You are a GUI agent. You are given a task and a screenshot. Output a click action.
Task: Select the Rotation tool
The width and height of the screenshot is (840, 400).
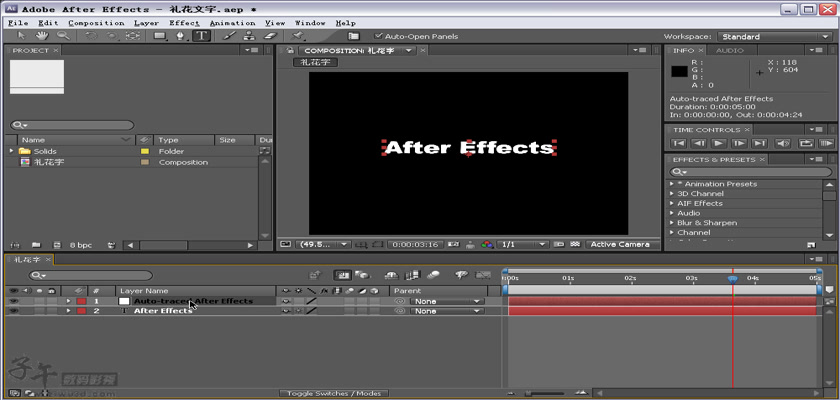91,36
